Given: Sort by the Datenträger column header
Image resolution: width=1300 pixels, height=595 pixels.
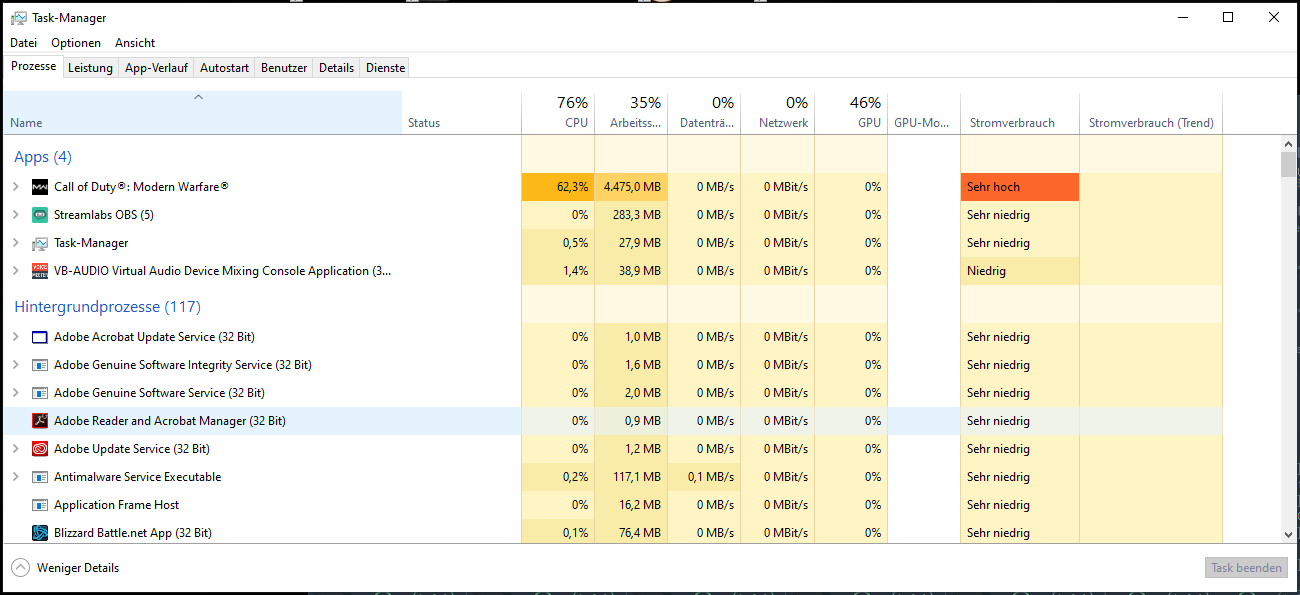Looking at the screenshot, I should click(x=704, y=112).
